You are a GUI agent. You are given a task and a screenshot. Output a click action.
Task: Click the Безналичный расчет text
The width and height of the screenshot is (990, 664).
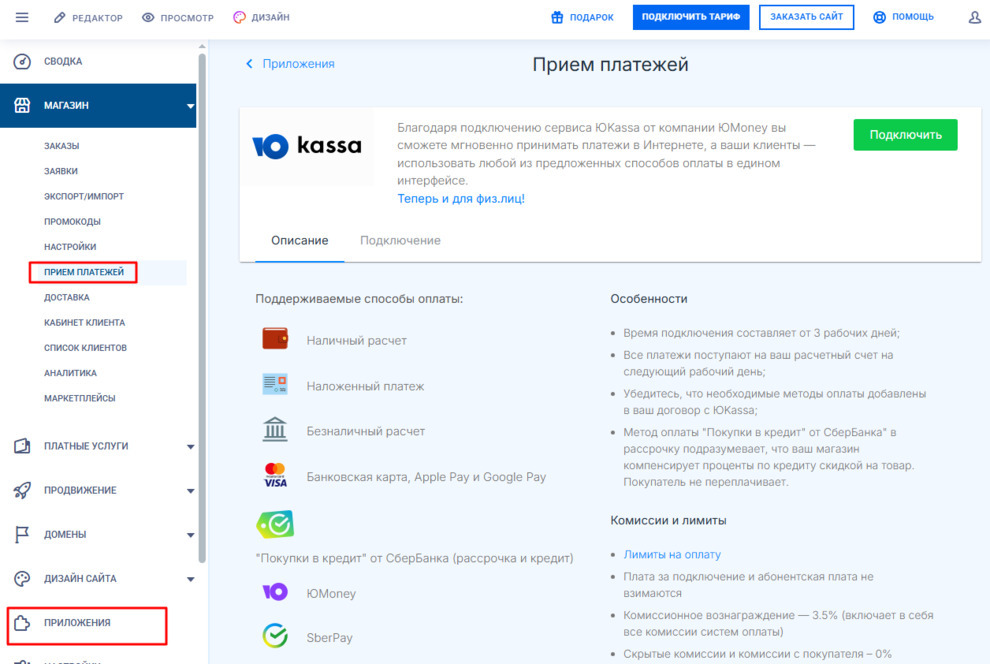[366, 431]
